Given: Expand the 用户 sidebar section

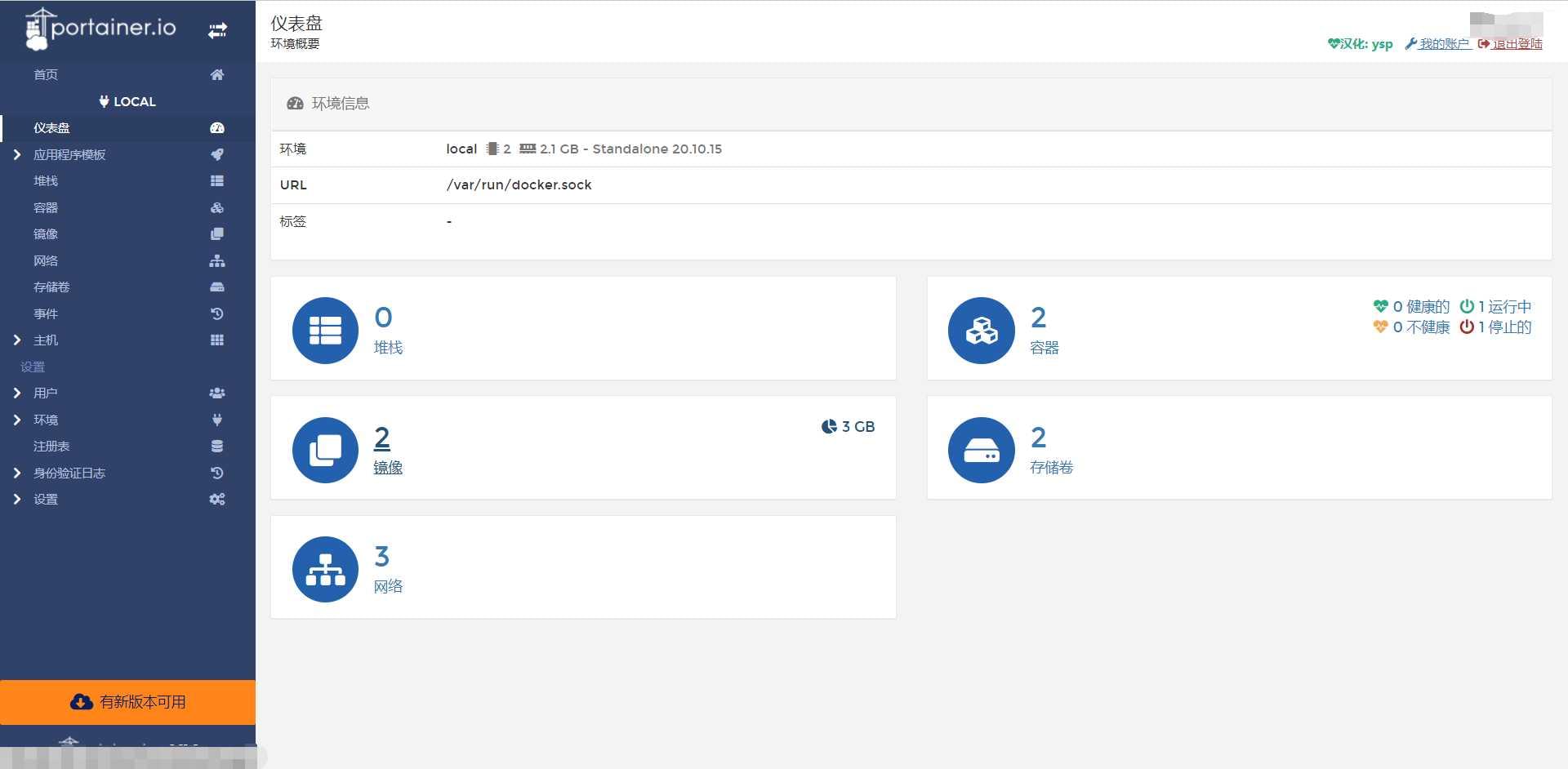Looking at the screenshot, I should [x=17, y=393].
